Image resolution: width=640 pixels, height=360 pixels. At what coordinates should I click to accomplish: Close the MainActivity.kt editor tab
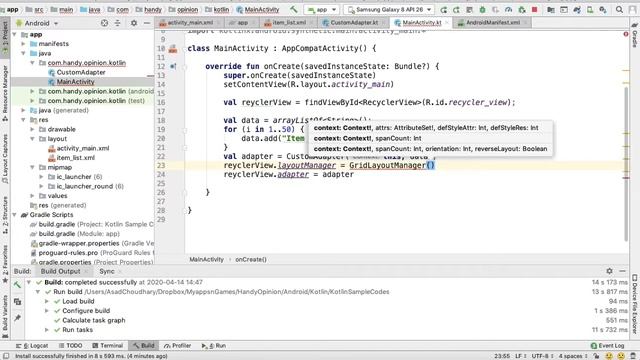pyautogui.click(x=447, y=23)
